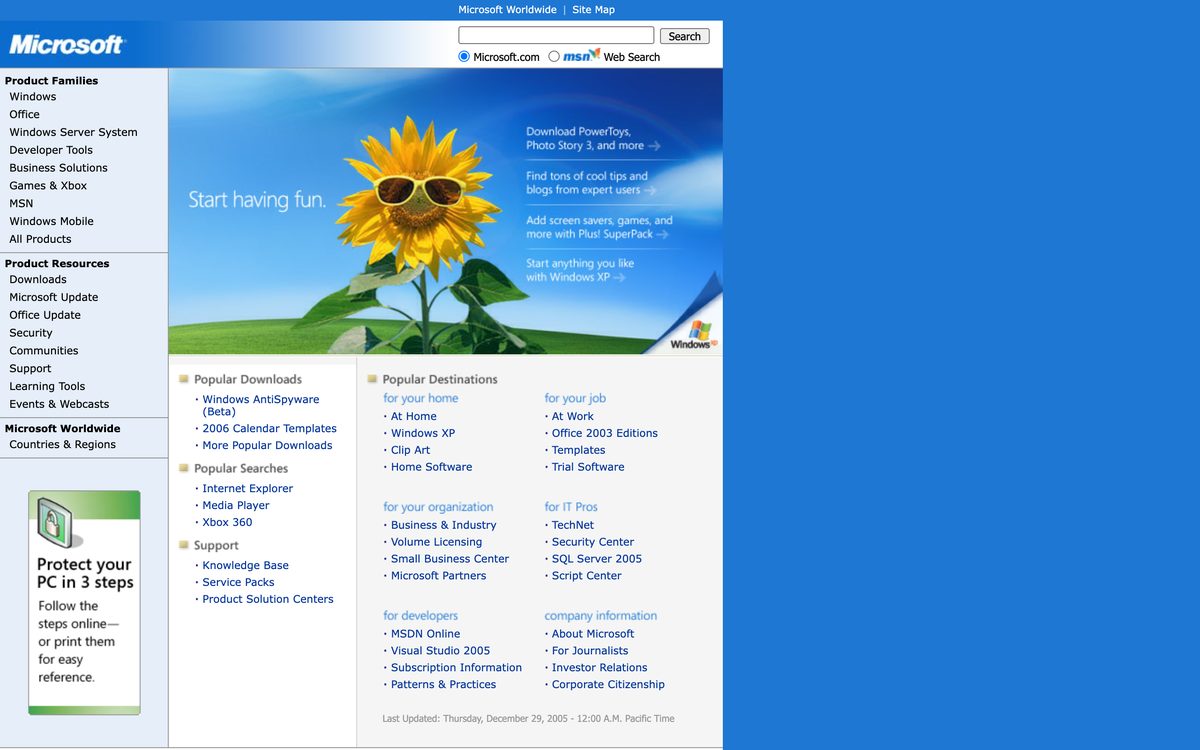
Task: Open TechNet link
Action: 573,526
